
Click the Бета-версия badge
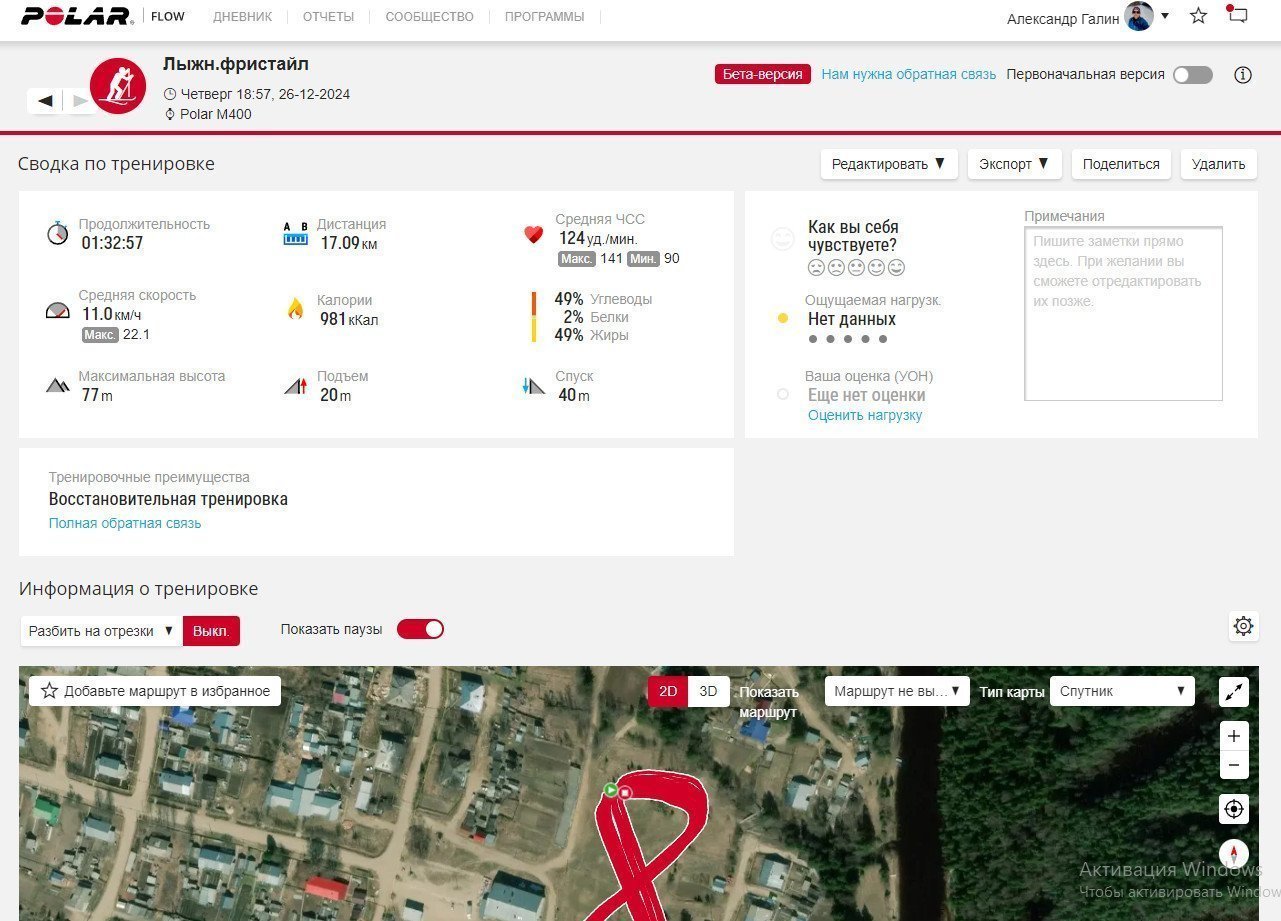[763, 74]
